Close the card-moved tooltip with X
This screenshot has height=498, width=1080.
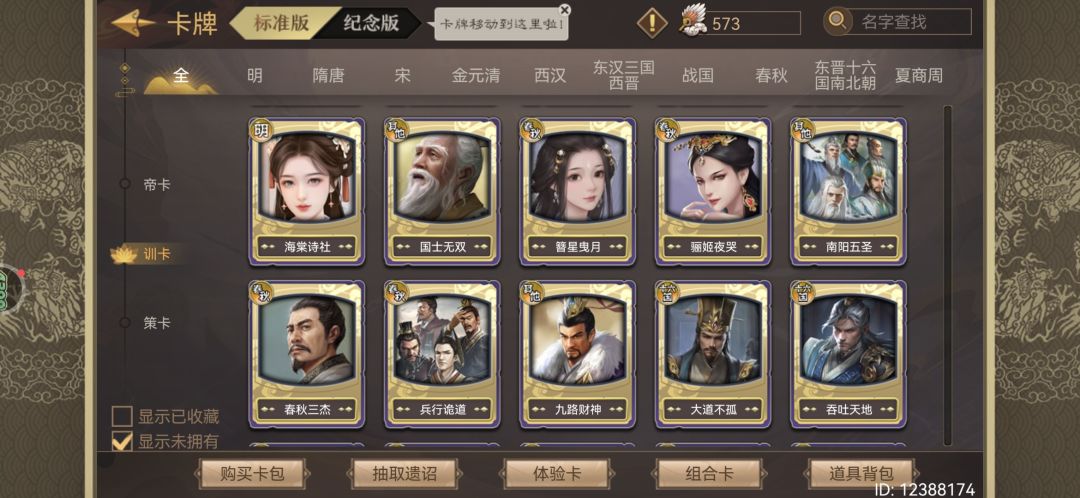click(x=565, y=10)
